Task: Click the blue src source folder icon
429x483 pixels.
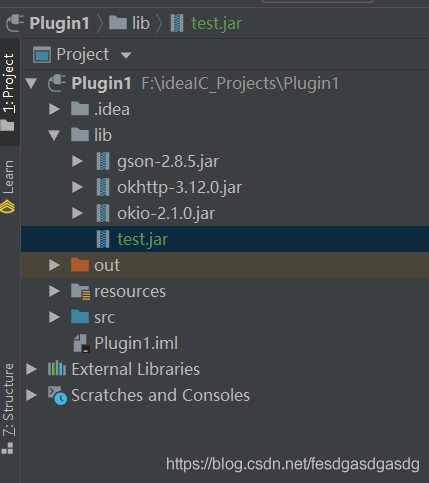Action: point(80,317)
